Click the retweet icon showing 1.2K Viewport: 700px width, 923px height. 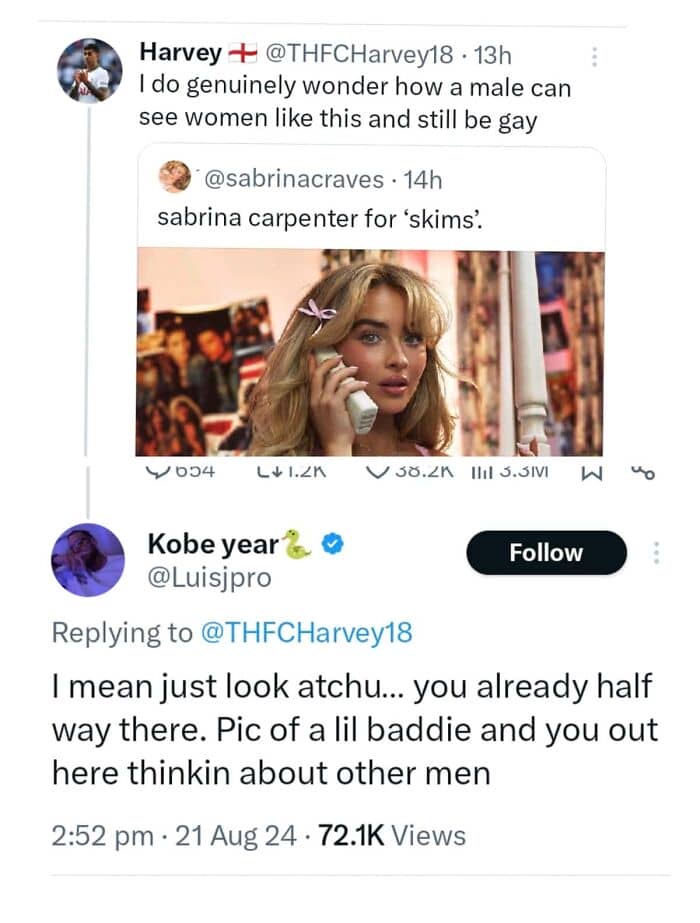pyautogui.click(x=266, y=471)
